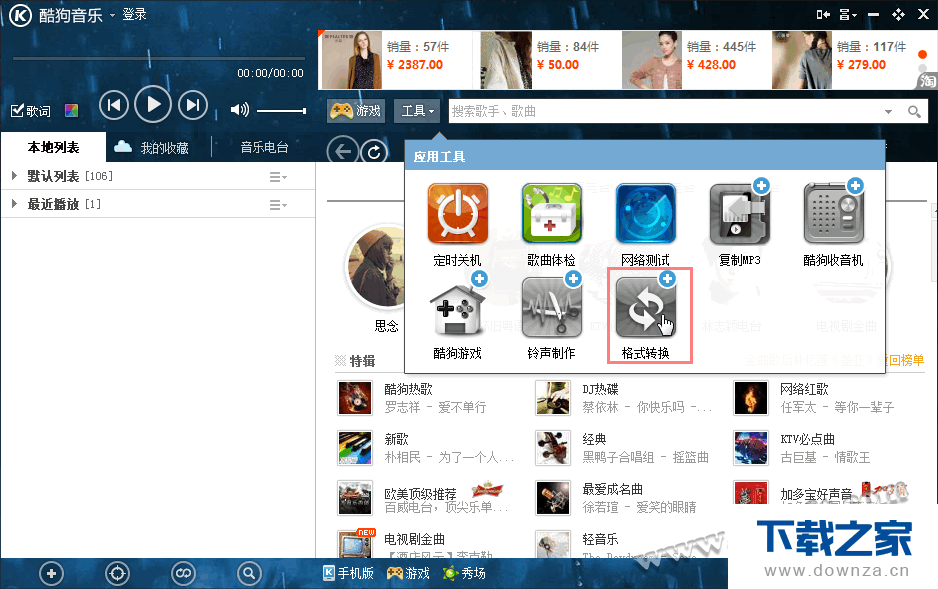Refresh the music library page

point(374,152)
